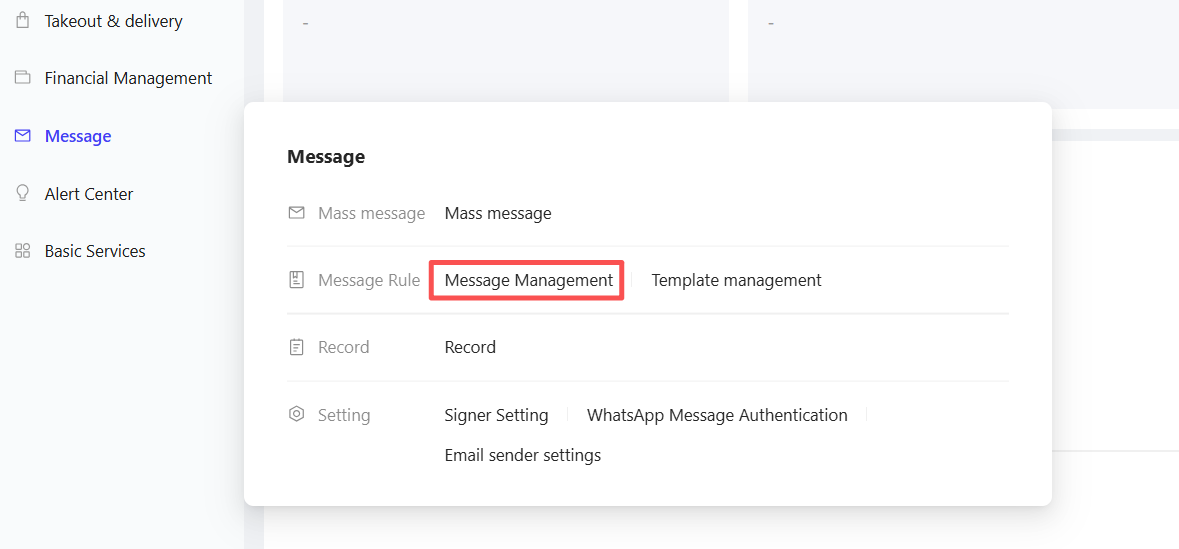Image resolution: width=1179 pixels, height=549 pixels.
Task: Open the Signer Setting link
Action: pyautogui.click(x=496, y=415)
